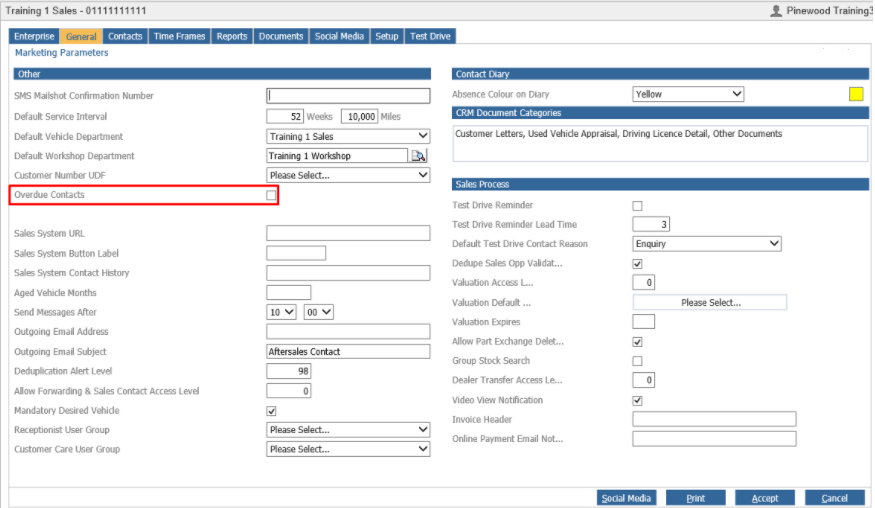This screenshot has height=508, width=875.
Task: Open the Send Messages After hour dropdown
Action: [x=281, y=313]
